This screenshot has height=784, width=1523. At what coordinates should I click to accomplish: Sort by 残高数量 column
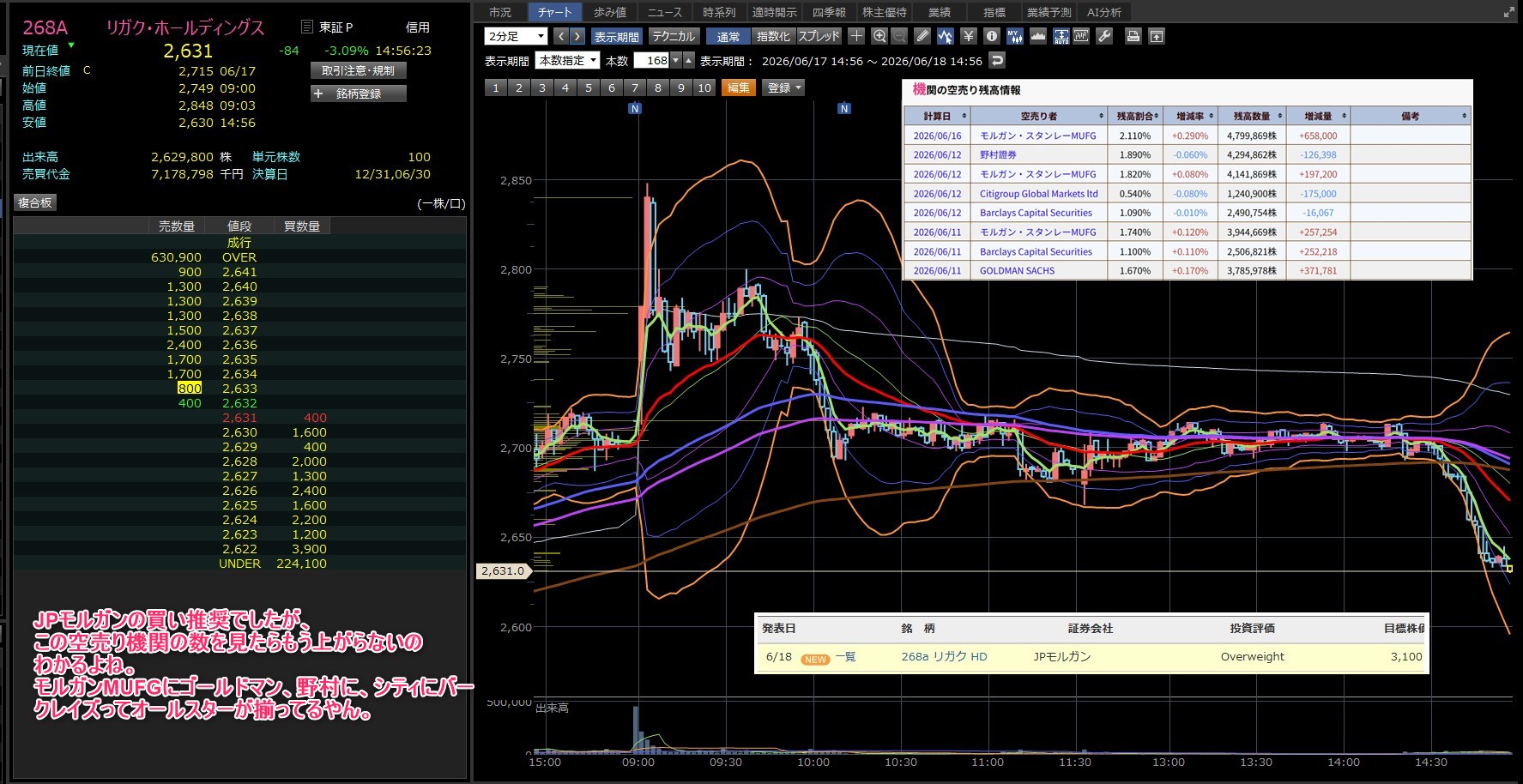pyautogui.click(x=1252, y=116)
